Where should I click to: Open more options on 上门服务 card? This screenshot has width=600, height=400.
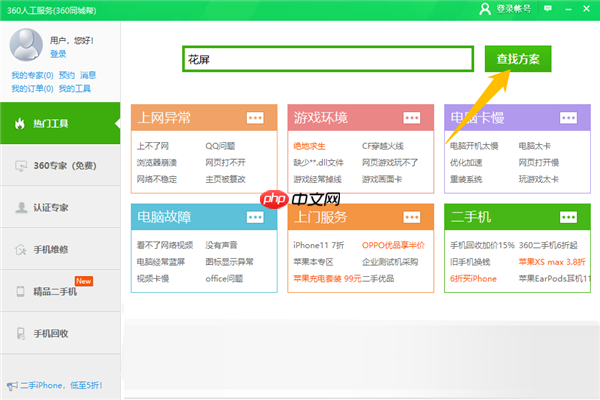tap(412, 217)
